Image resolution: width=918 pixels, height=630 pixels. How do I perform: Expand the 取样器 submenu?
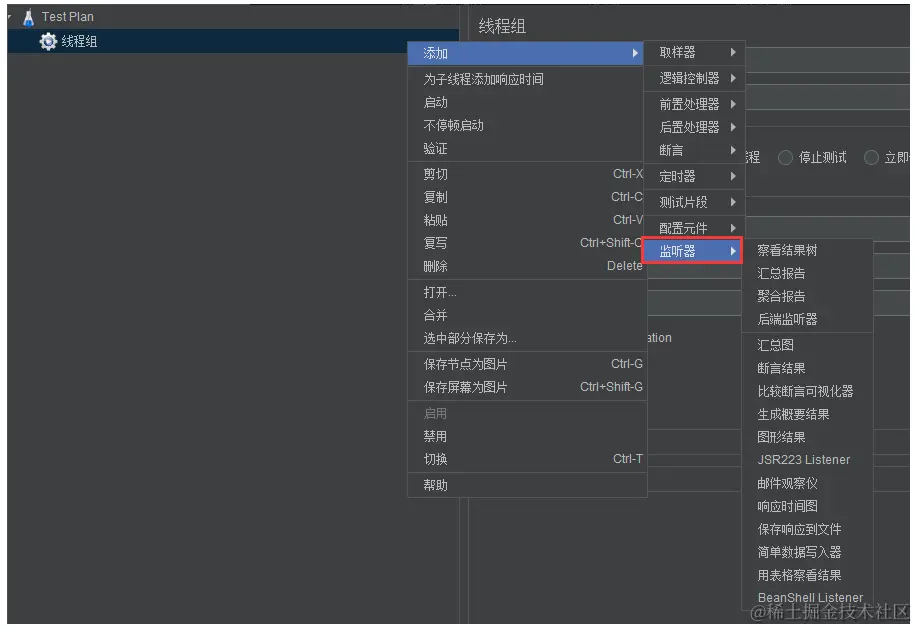[x=694, y=53]
